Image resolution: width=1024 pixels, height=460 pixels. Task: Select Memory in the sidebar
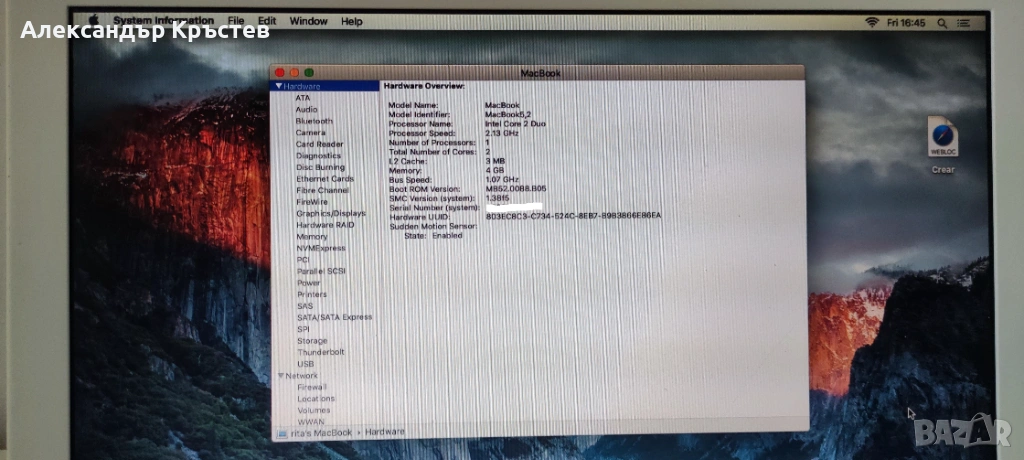[312, 237]
